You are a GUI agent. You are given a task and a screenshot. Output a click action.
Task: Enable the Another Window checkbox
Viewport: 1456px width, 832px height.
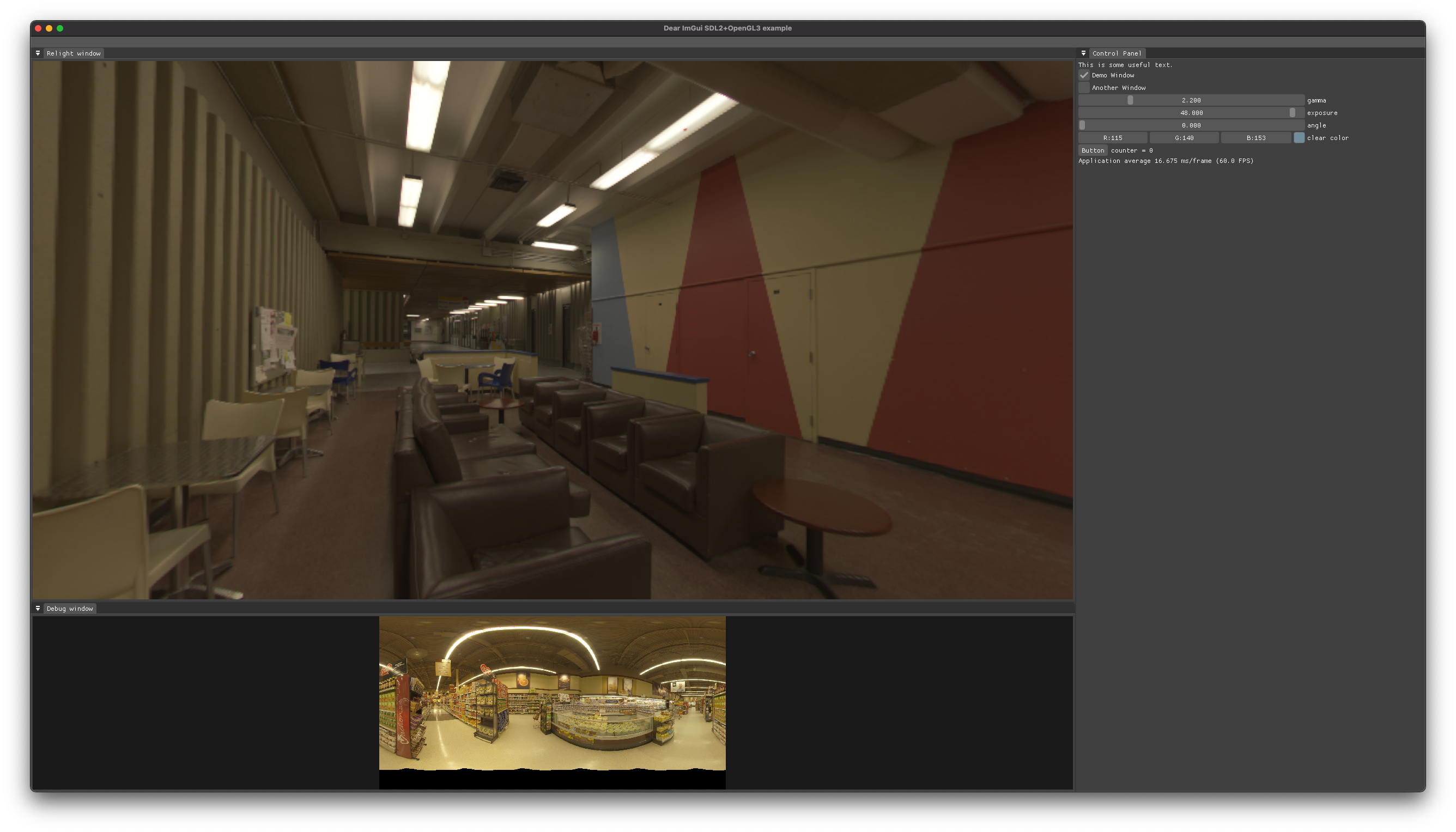1084,88
